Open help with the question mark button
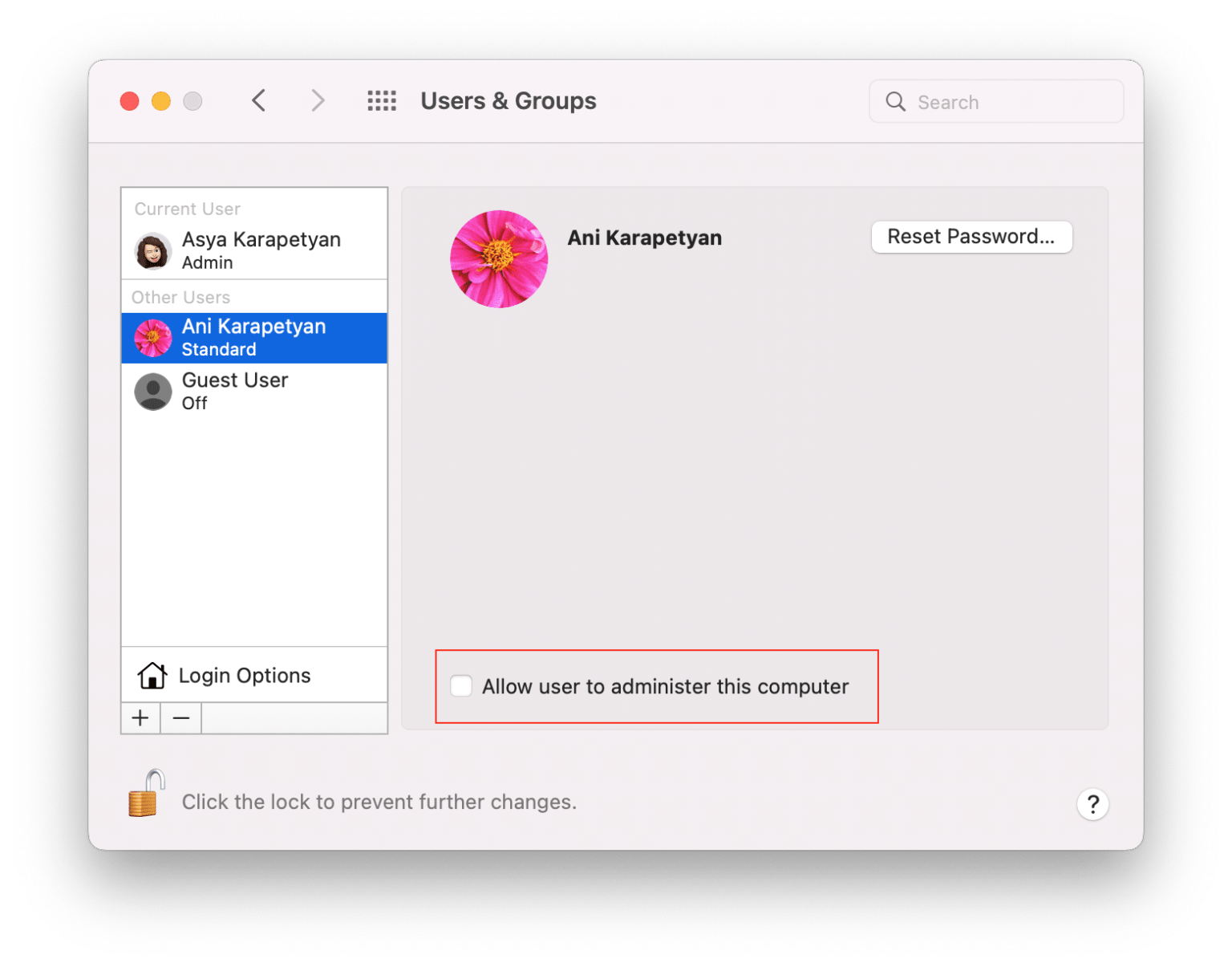This screenshot has width=1232, height=967. [1092, 804]
